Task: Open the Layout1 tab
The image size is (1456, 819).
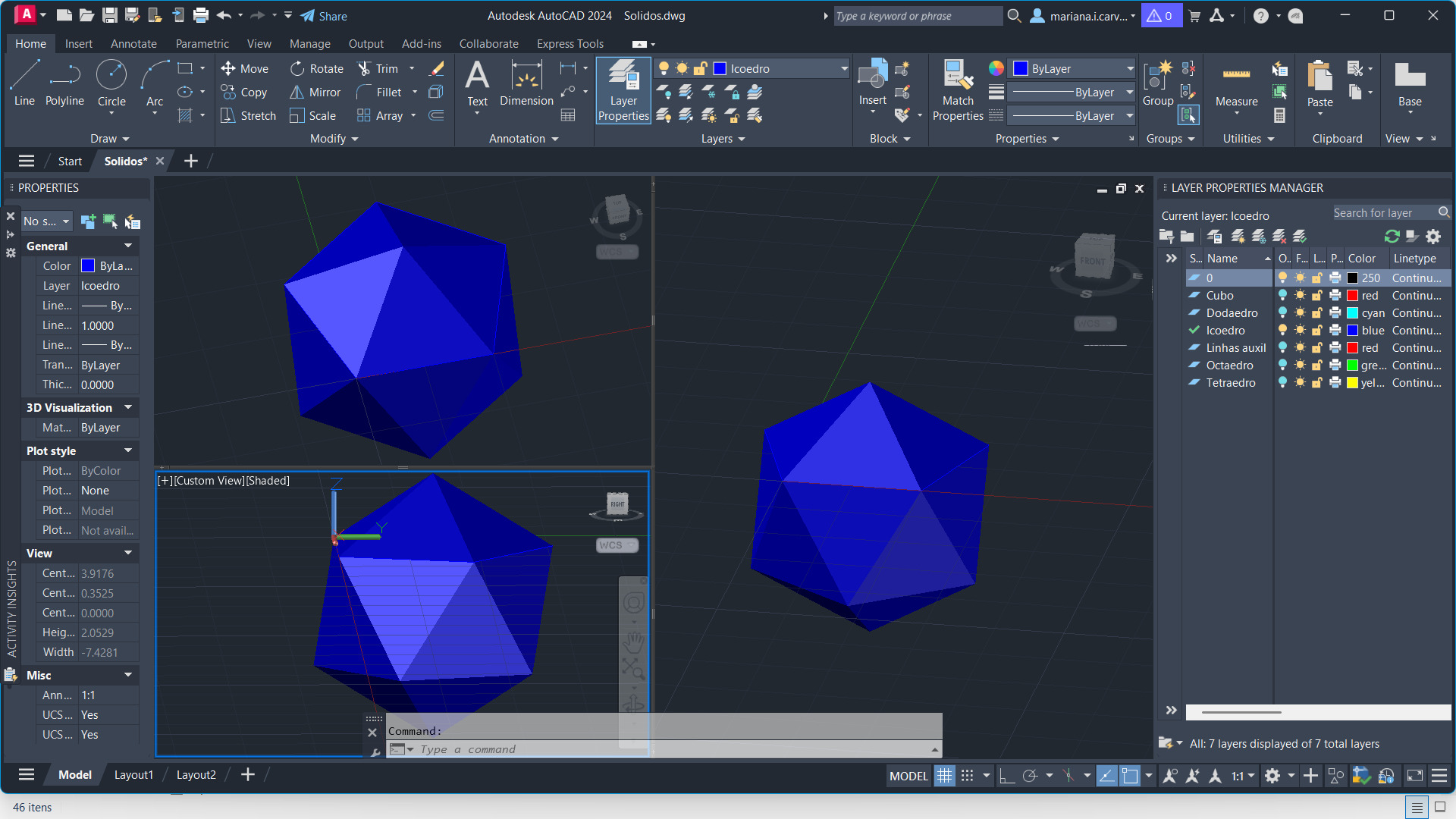Action: (133, 775)
